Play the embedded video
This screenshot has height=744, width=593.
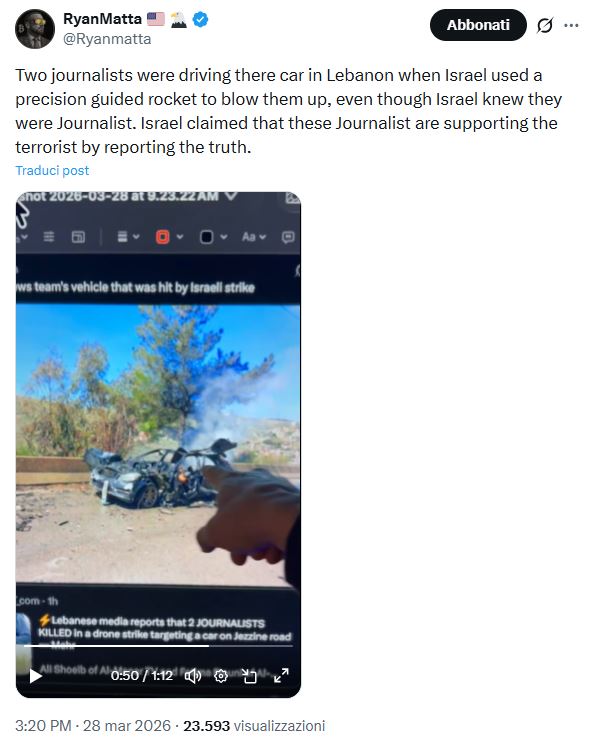click(x=36, y=675)
